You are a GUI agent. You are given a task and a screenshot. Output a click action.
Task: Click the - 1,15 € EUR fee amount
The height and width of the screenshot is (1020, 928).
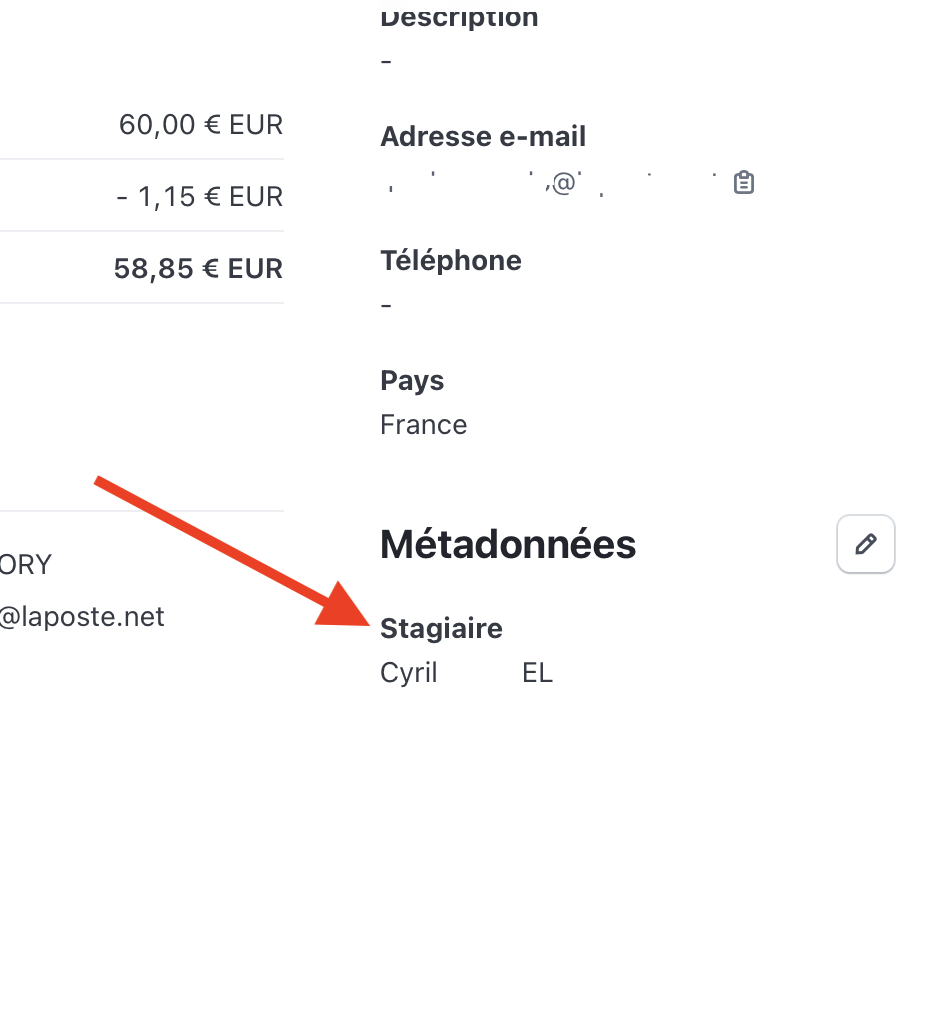coord(199,197)
